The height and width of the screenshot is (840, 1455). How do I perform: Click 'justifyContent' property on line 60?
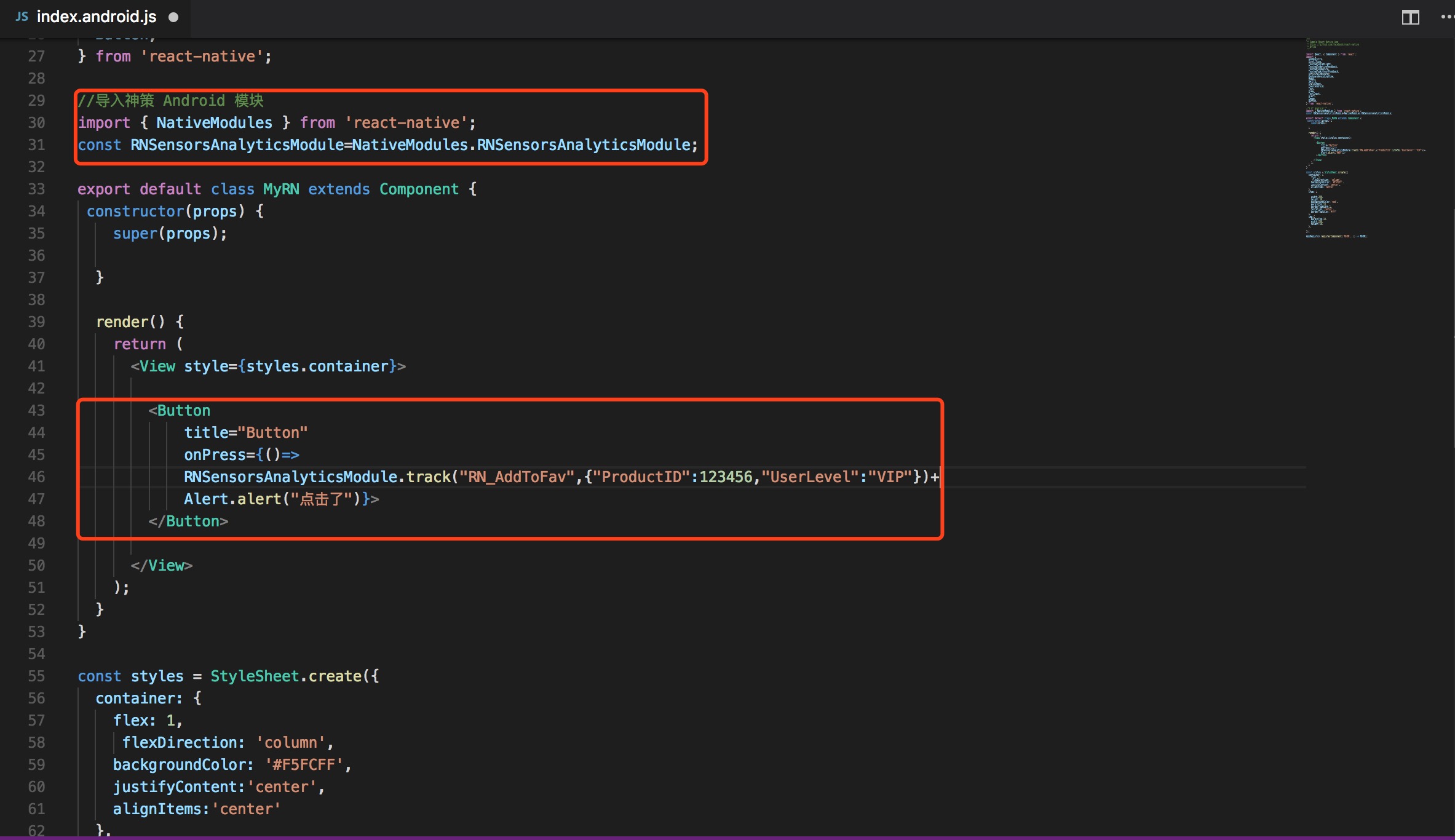point(175,787)
